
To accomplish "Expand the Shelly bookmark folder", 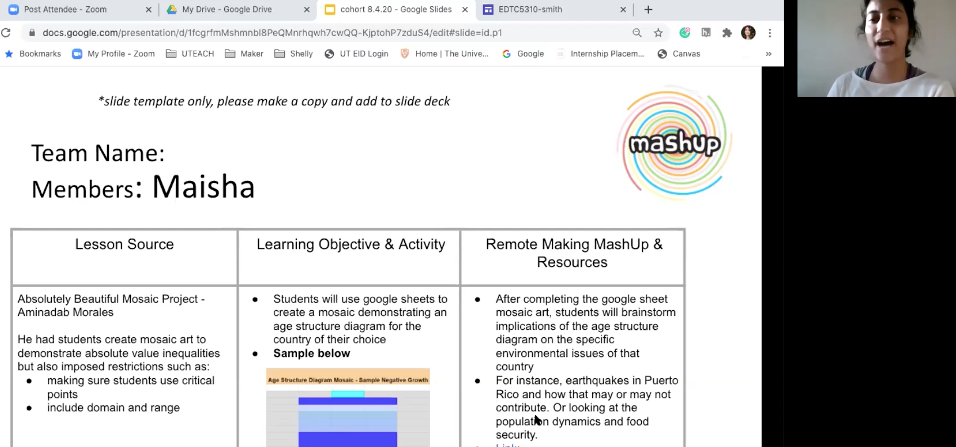I will coord(294,54).
